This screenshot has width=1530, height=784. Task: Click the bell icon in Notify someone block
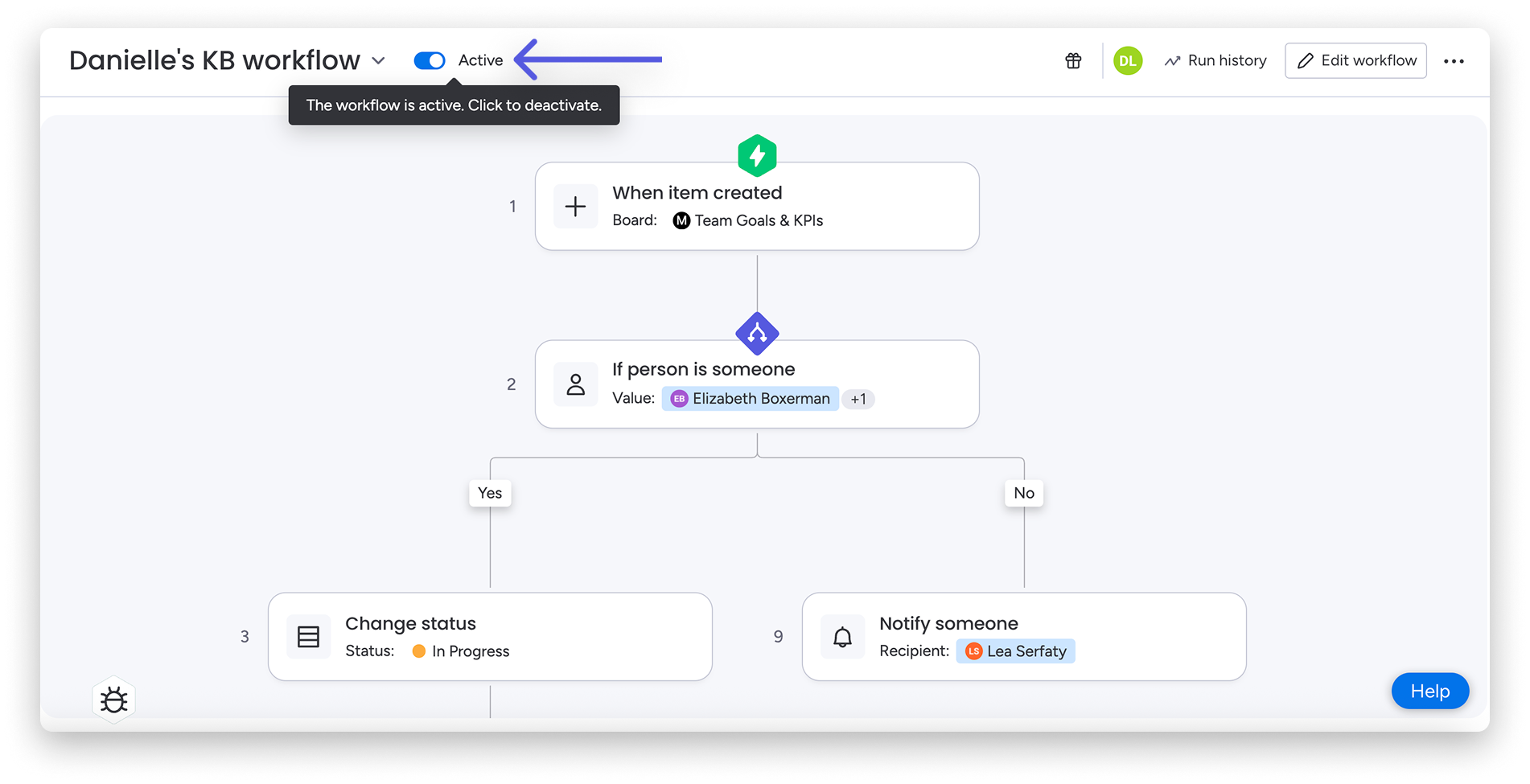[842, 636]
